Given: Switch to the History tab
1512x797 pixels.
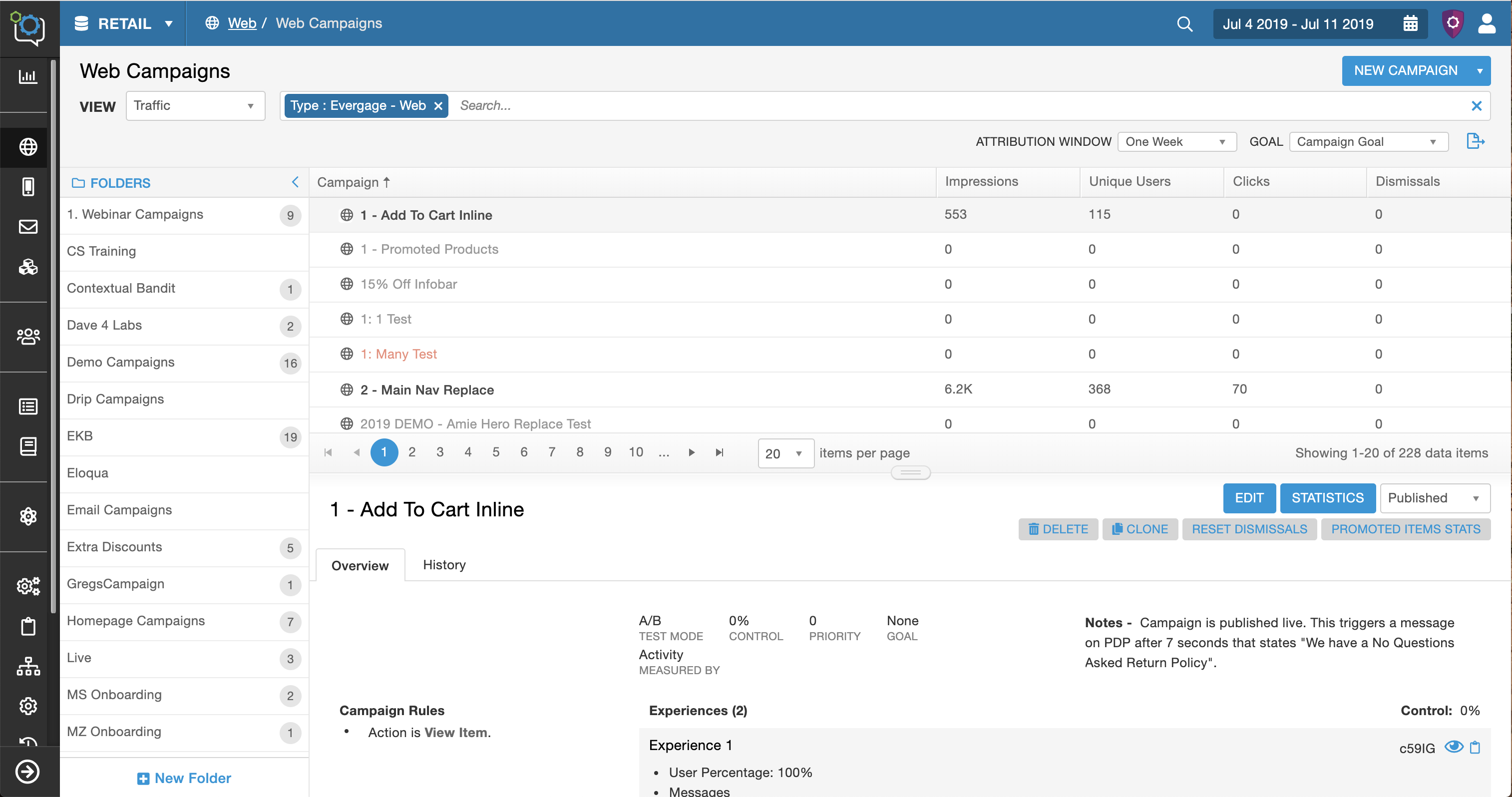Looking at the screenshot, I should coord(444,565).
